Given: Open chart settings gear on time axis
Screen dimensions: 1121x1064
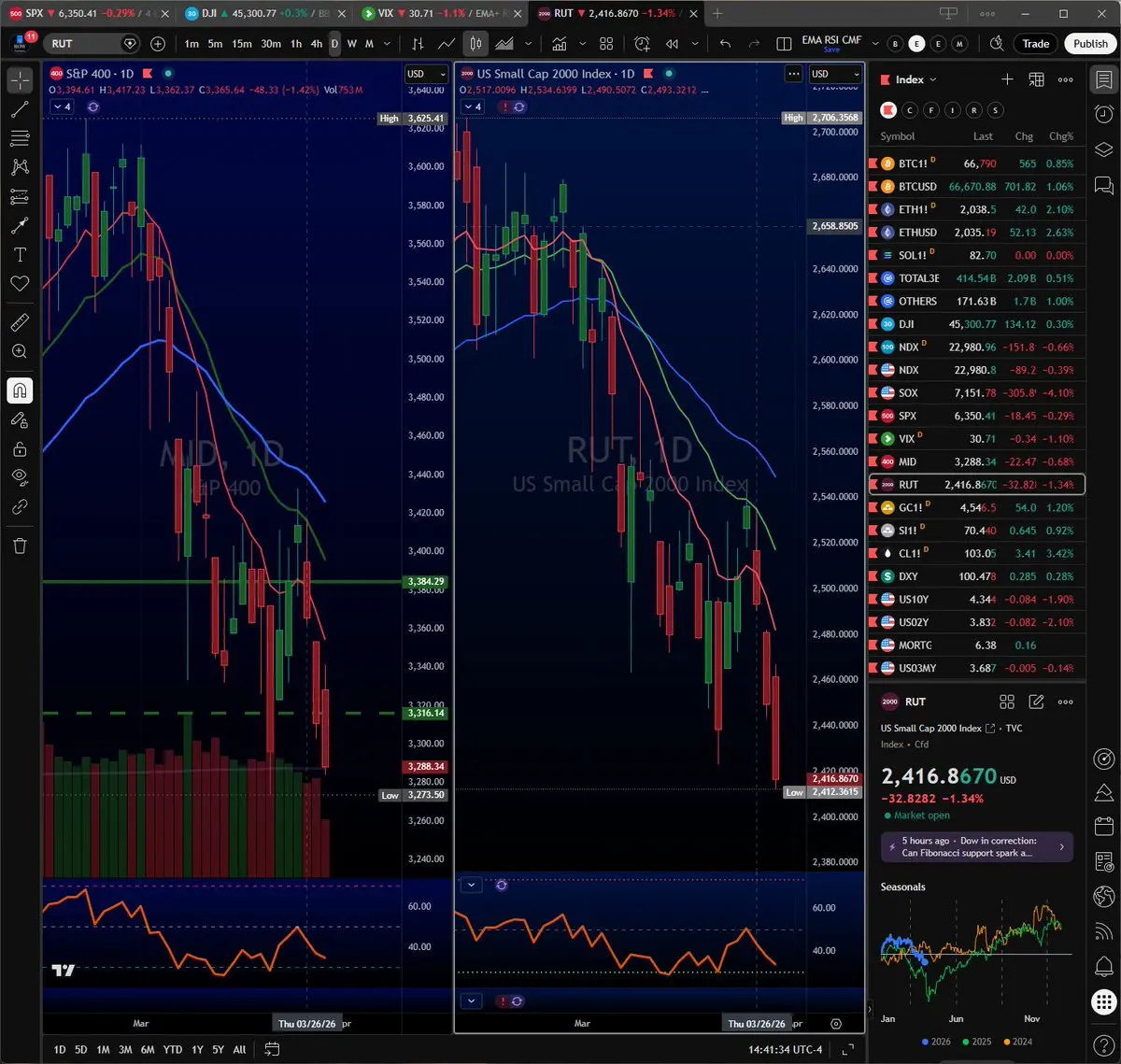Looking at the screenshot, I should click(x=836, y=1024).
